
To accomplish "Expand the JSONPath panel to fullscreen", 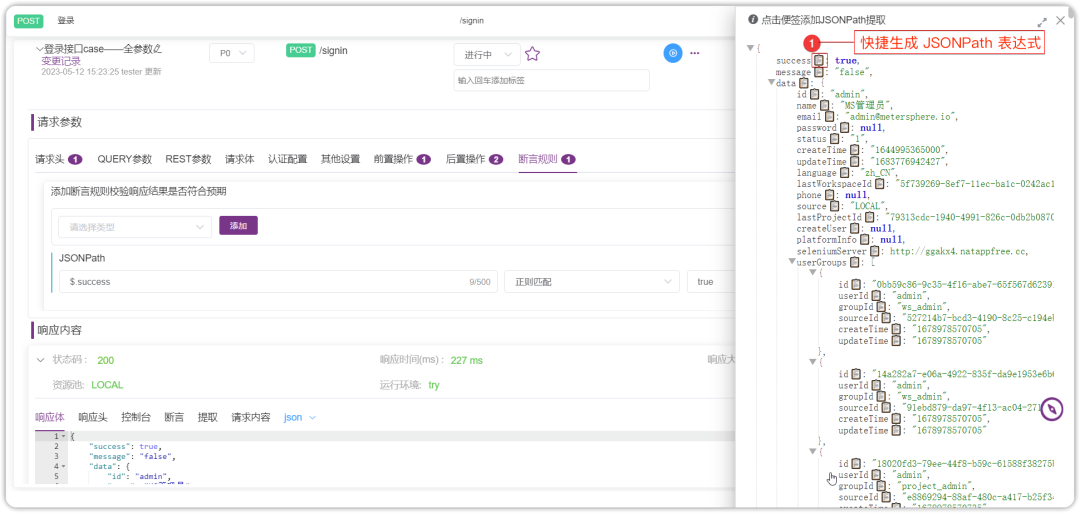I will click(x=1042, y=21).
